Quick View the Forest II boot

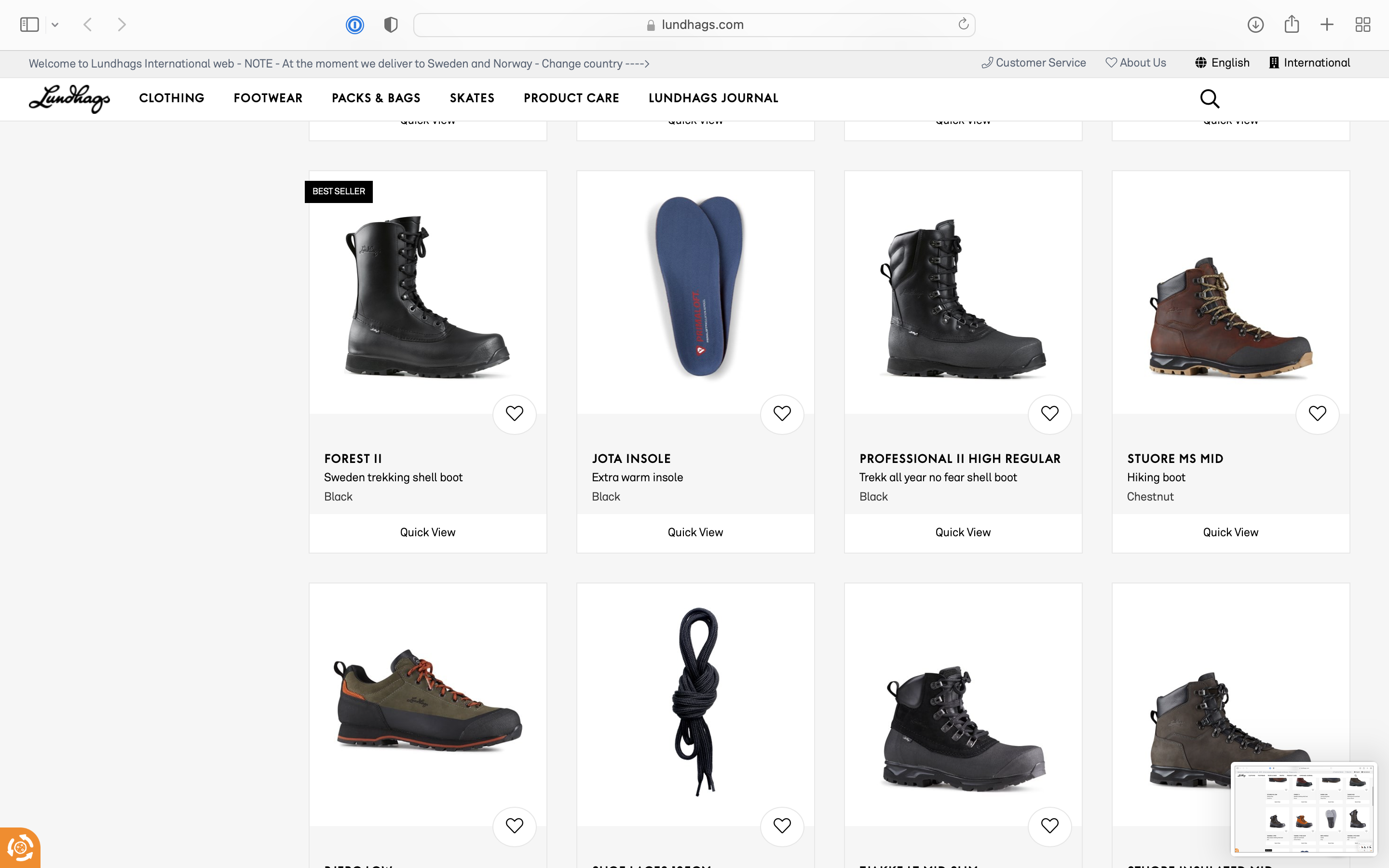(428, 533)
